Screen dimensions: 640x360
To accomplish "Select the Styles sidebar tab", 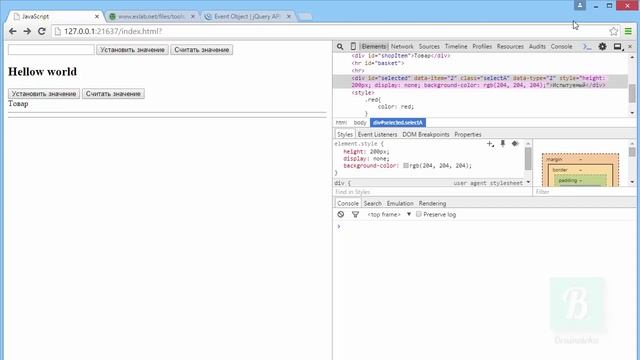I will (345, 134).
